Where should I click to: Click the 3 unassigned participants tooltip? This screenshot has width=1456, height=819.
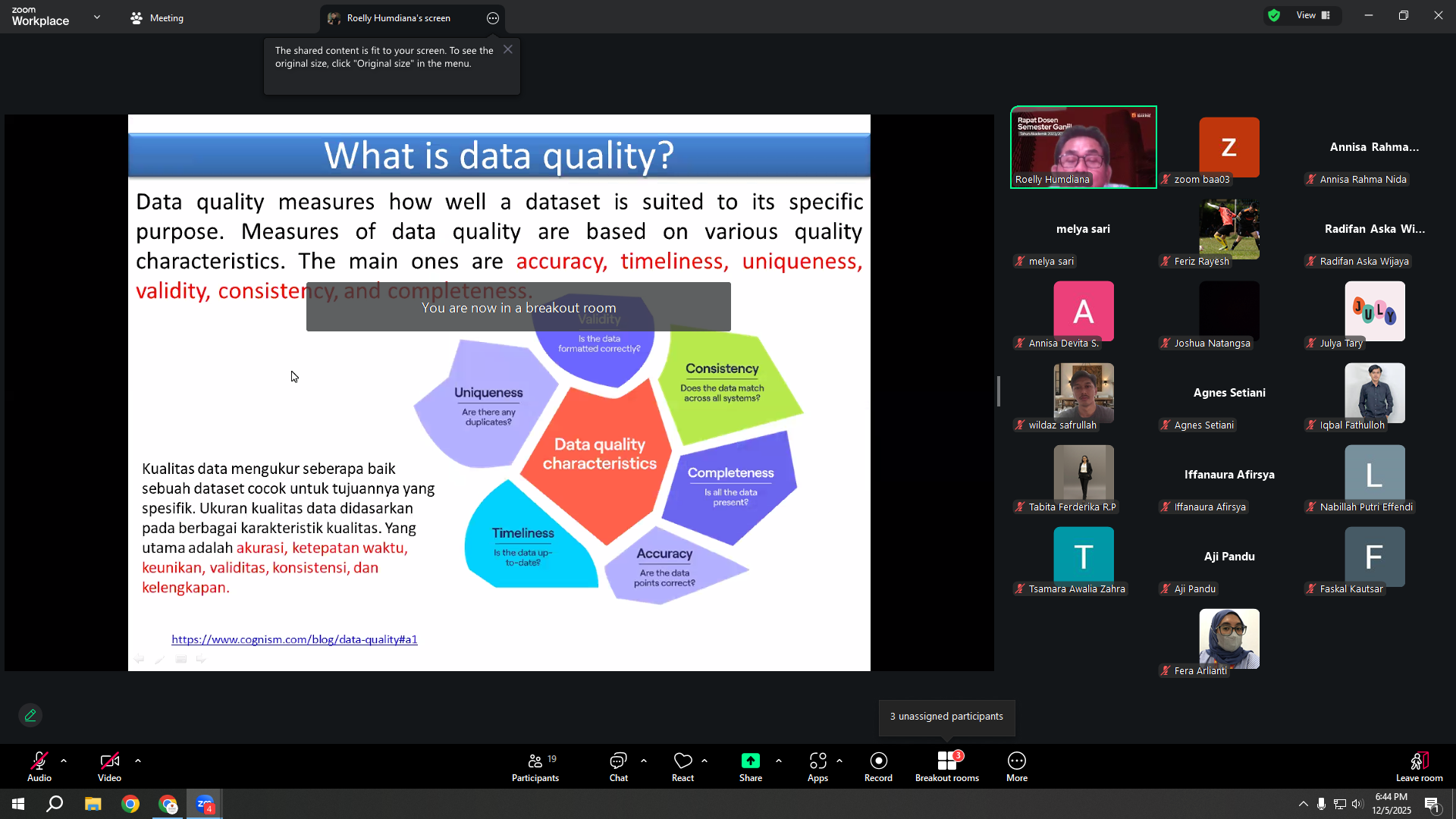click(946, 717)
